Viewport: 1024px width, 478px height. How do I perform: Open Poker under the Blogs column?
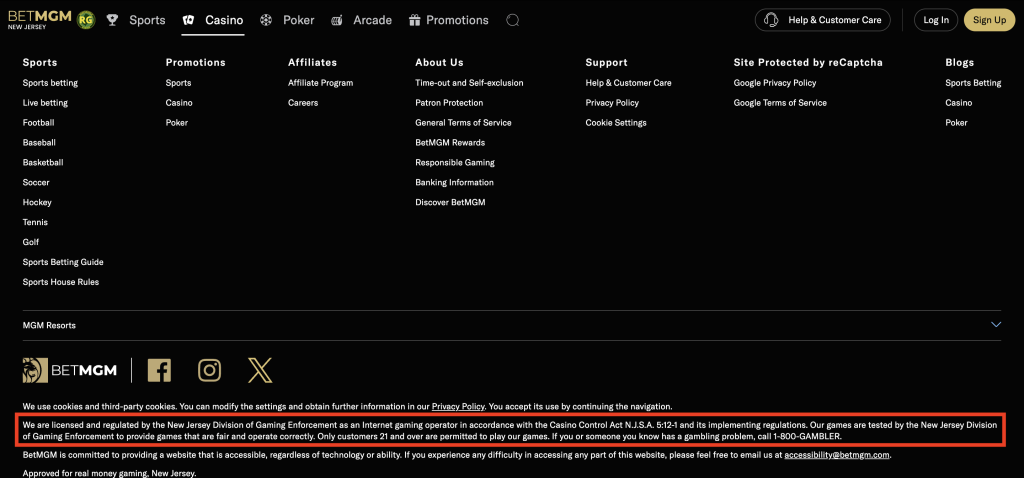tap(957, 123)
